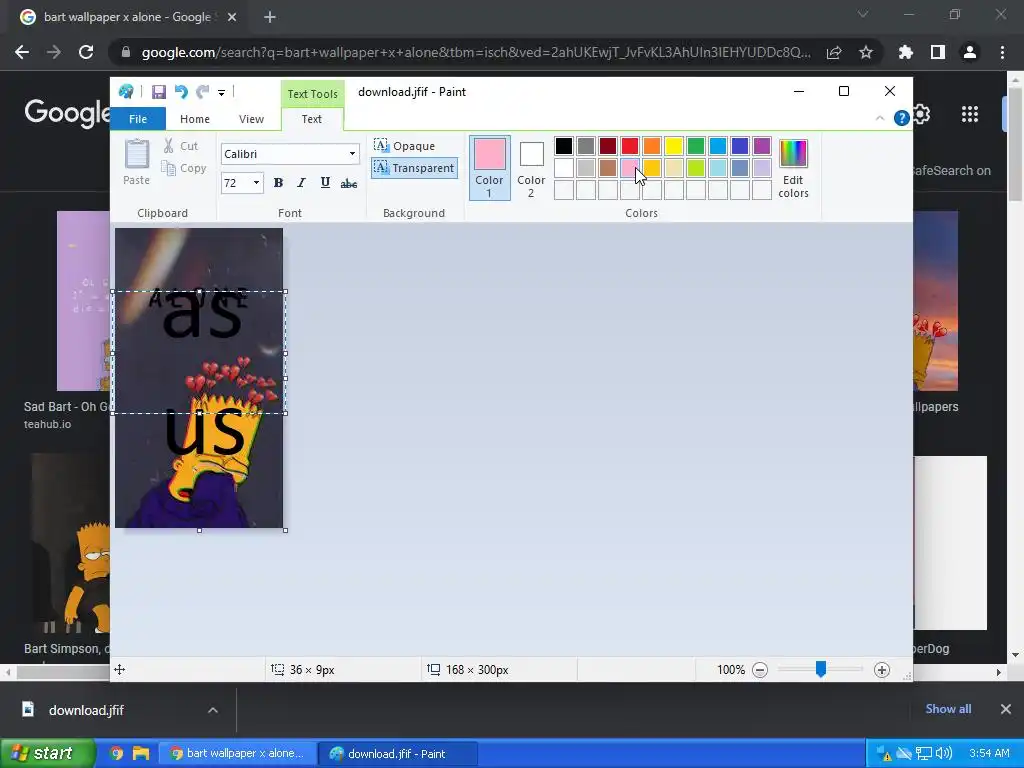This screenshot has height=768, width=1024.
Task: Open File Explorer folder icon in taskbar
Action: point(141,754)
